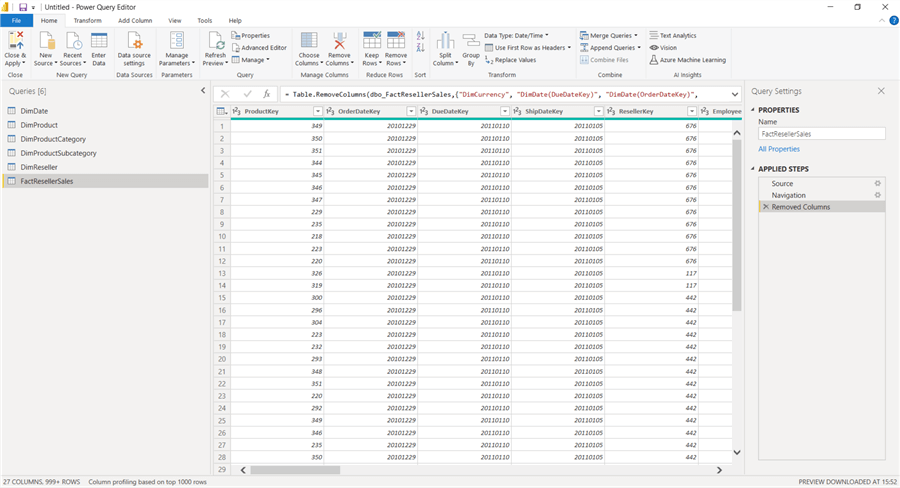
Task: Switch to the Add Column tab
Action: pyautogui.click(x=135, y=21)
